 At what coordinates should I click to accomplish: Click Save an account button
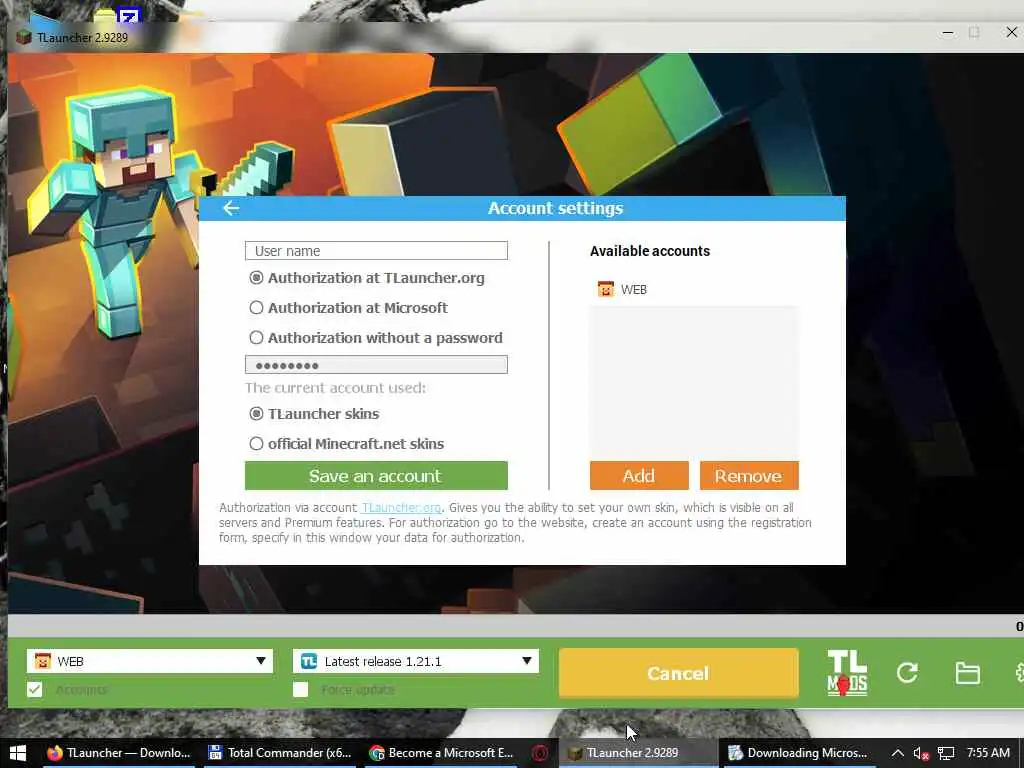pos(376,475)
